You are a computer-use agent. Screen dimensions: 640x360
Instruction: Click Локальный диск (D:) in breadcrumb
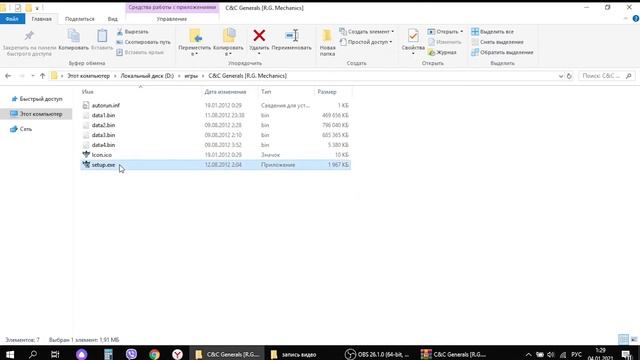click(x=147, y=76)
